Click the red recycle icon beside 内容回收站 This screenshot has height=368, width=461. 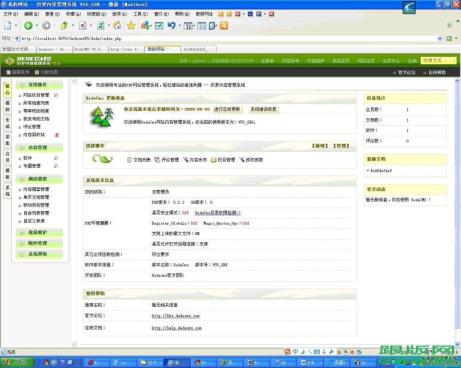[57, 135]
